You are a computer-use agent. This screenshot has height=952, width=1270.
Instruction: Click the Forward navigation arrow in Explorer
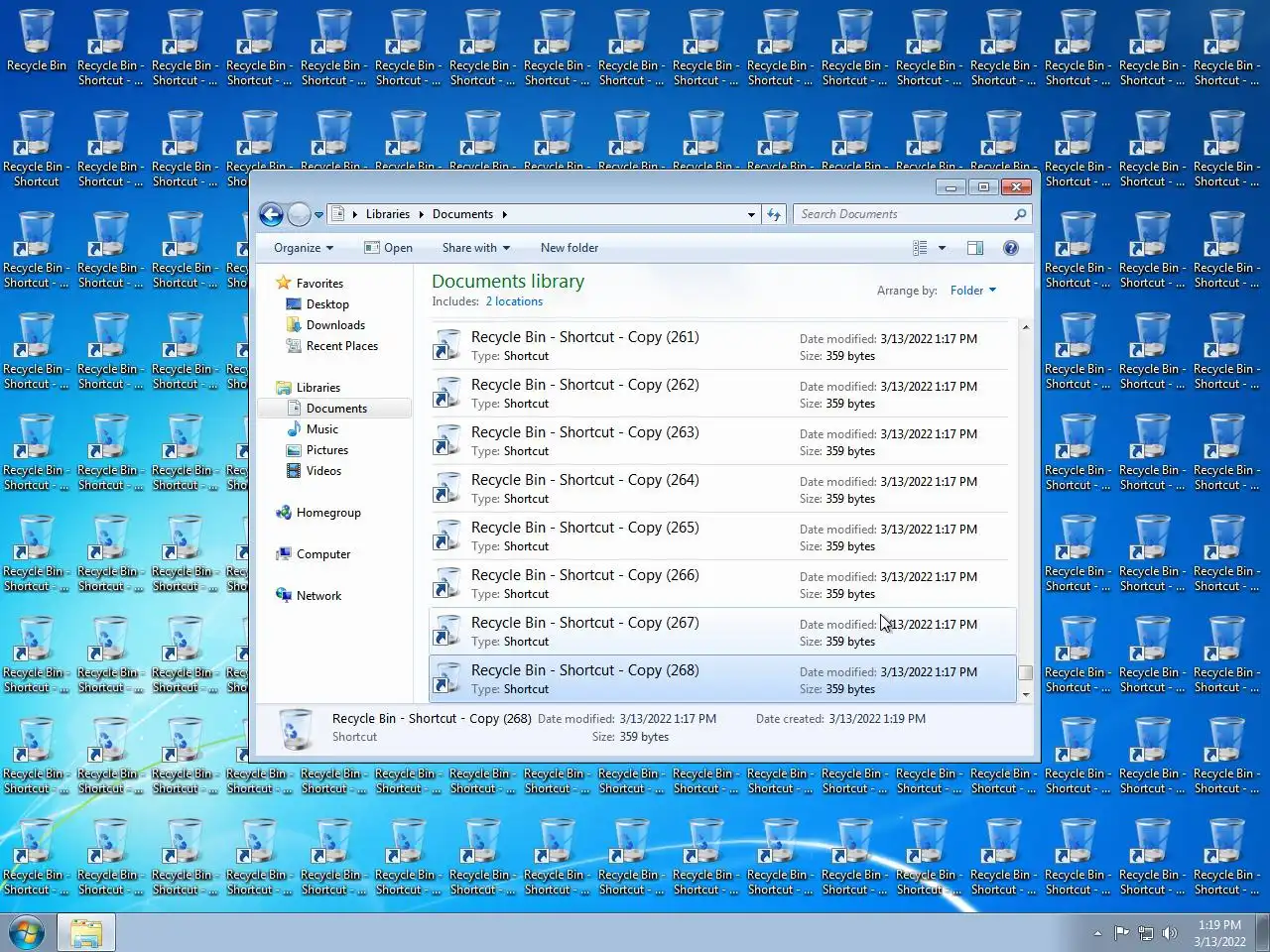pyautogui.click(x=299, y=214)
